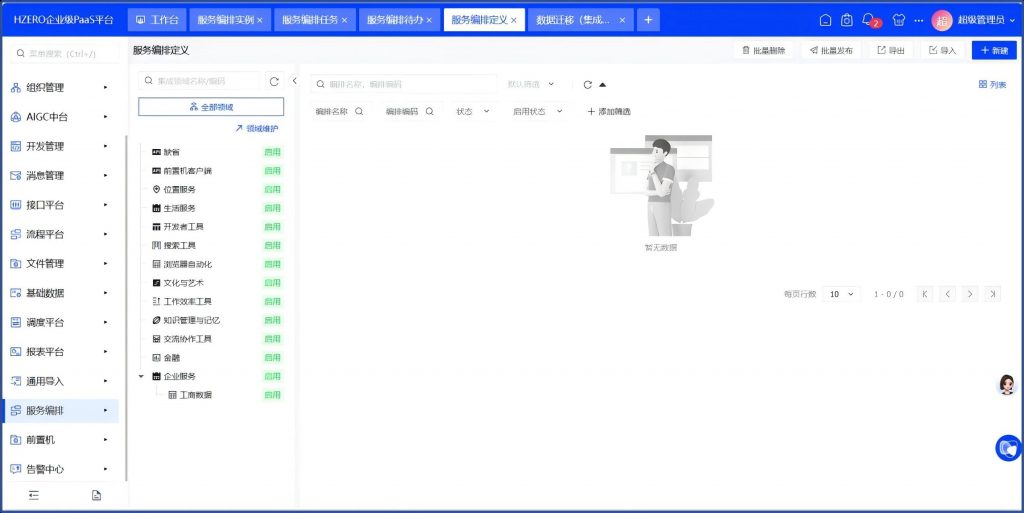Collapse the left domain panel arrow
This screenshot has height=513, width=1024.
(294, 81)
